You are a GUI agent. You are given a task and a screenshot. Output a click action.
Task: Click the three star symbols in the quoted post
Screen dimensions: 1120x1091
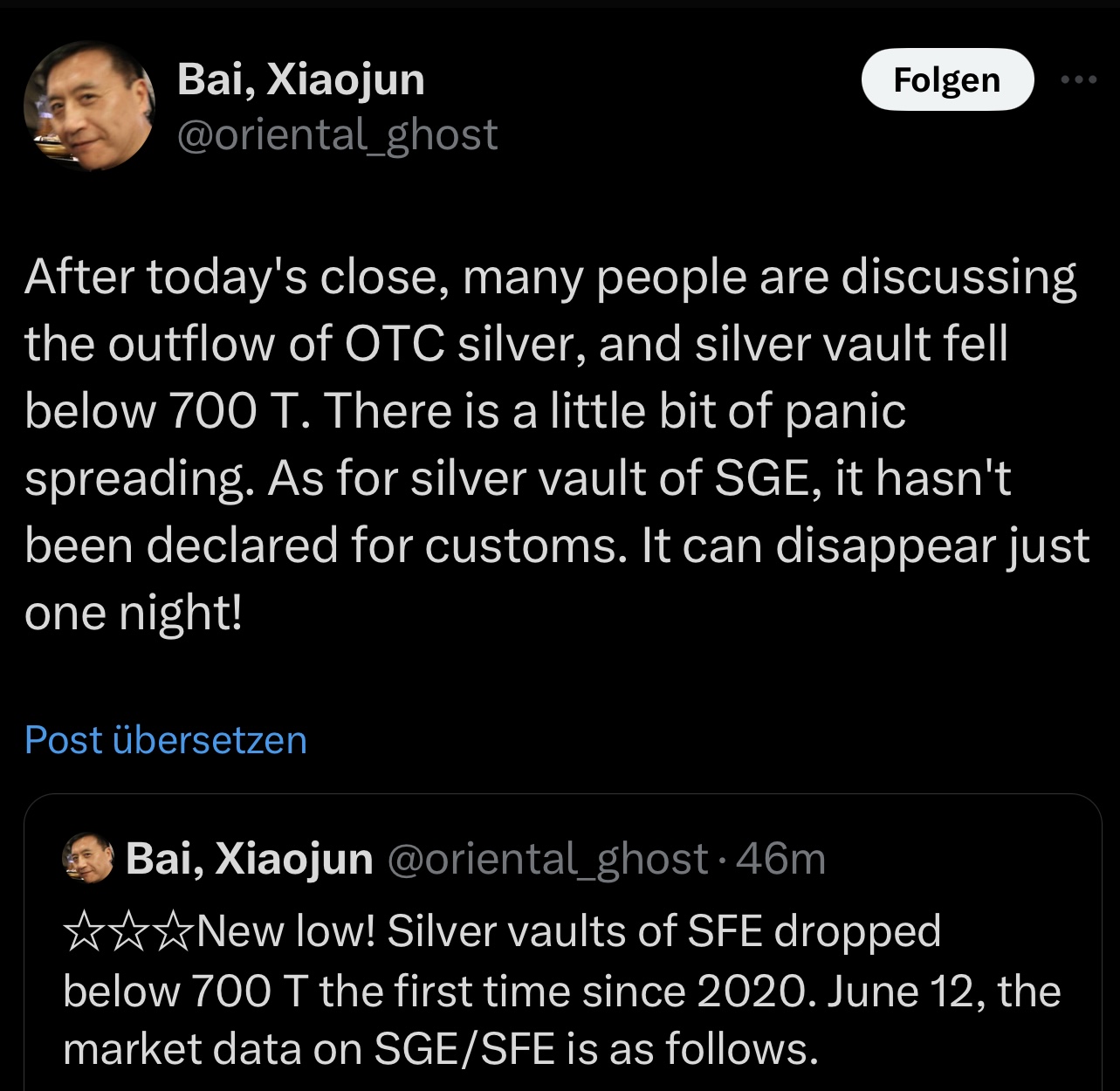tap(128, 932)
